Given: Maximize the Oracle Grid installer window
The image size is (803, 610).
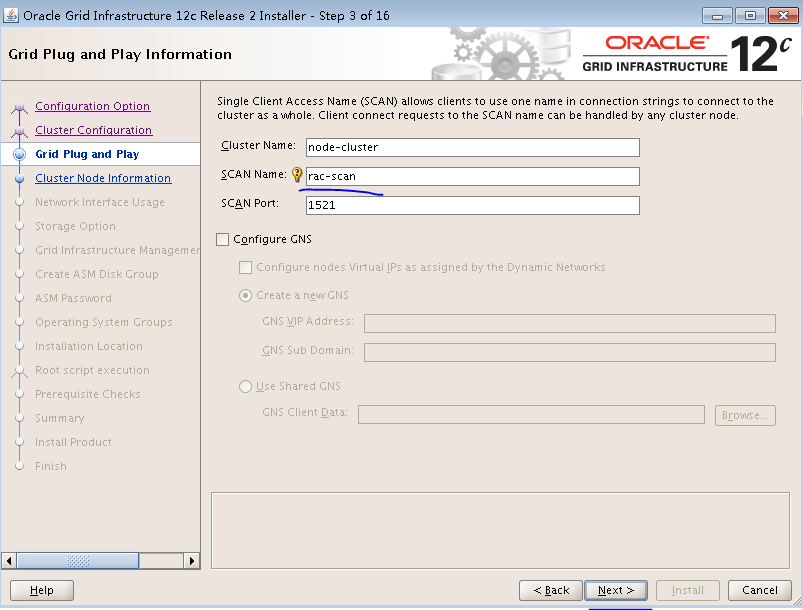Looking at the screenshot, I should 750,16.
